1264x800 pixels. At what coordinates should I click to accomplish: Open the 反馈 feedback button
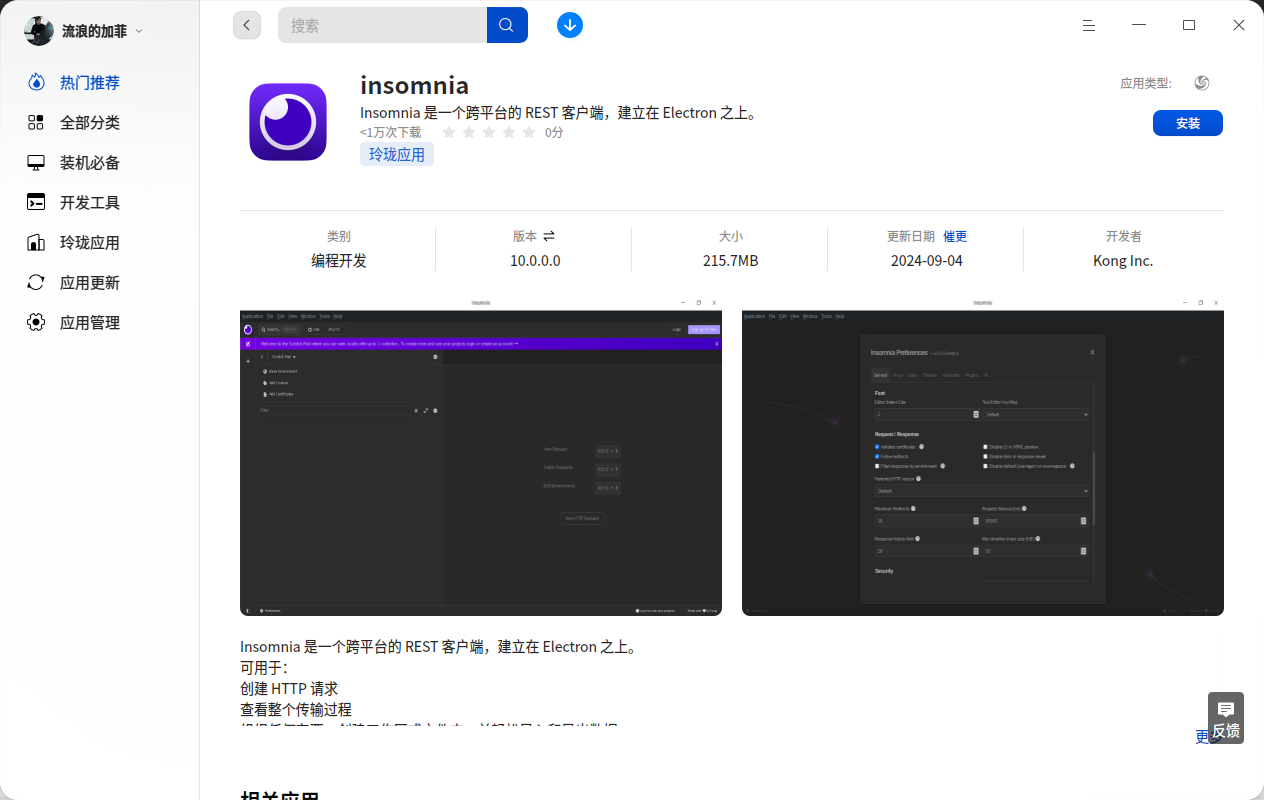(x=1226, y=718)
